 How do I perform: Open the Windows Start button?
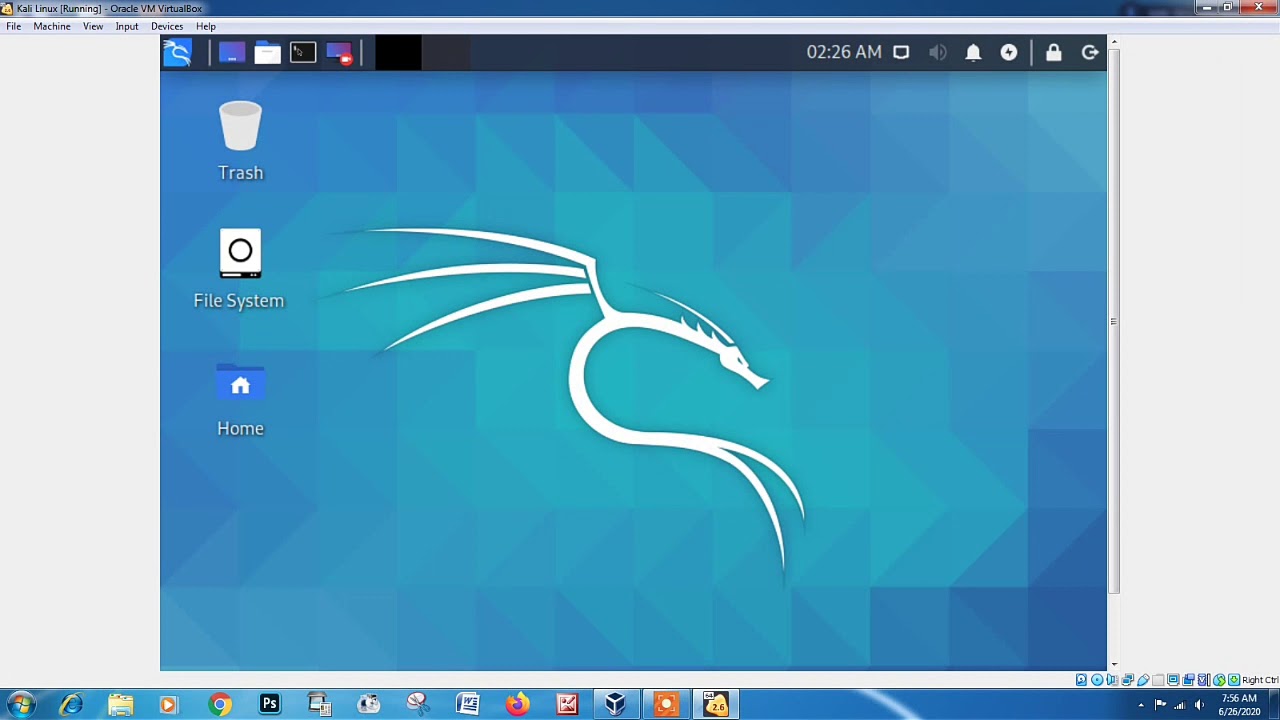tap(20, 704)
